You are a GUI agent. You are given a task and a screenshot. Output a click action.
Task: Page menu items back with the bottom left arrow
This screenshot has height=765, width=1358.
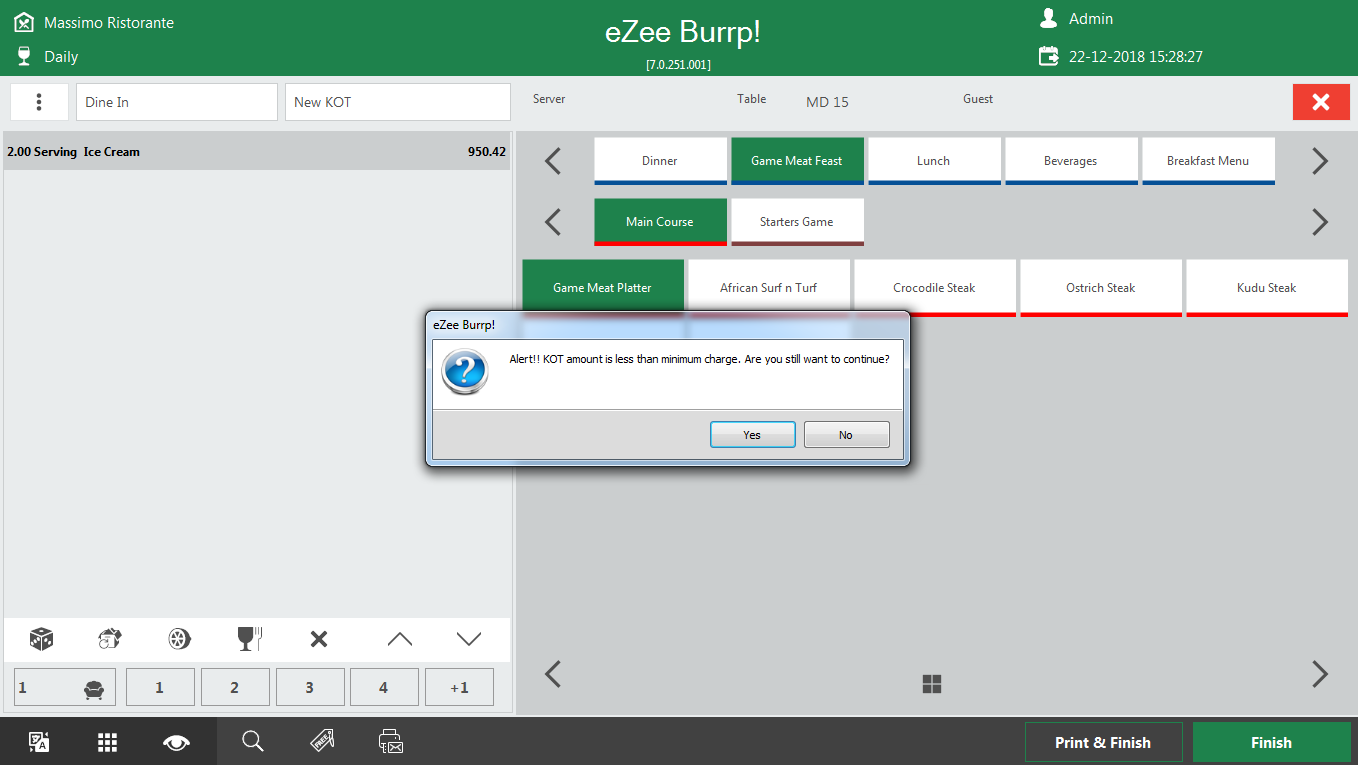click(x=553, y=674)
